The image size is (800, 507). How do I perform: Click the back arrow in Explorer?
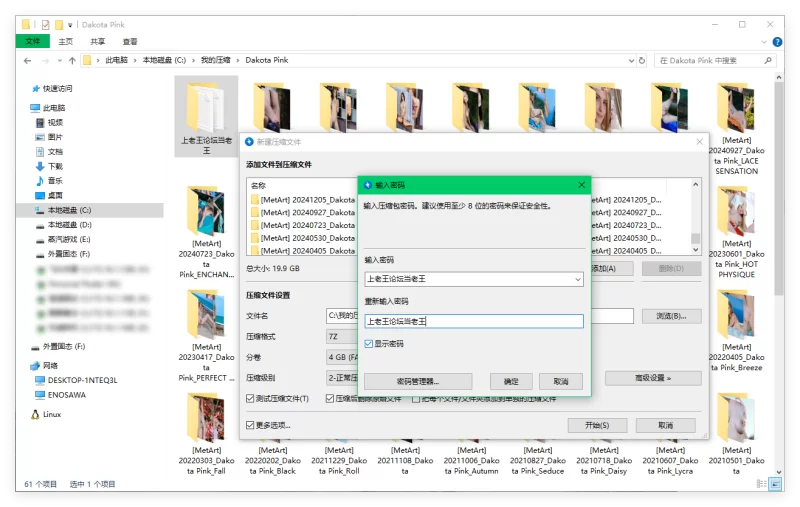click(x=28, y=61)
